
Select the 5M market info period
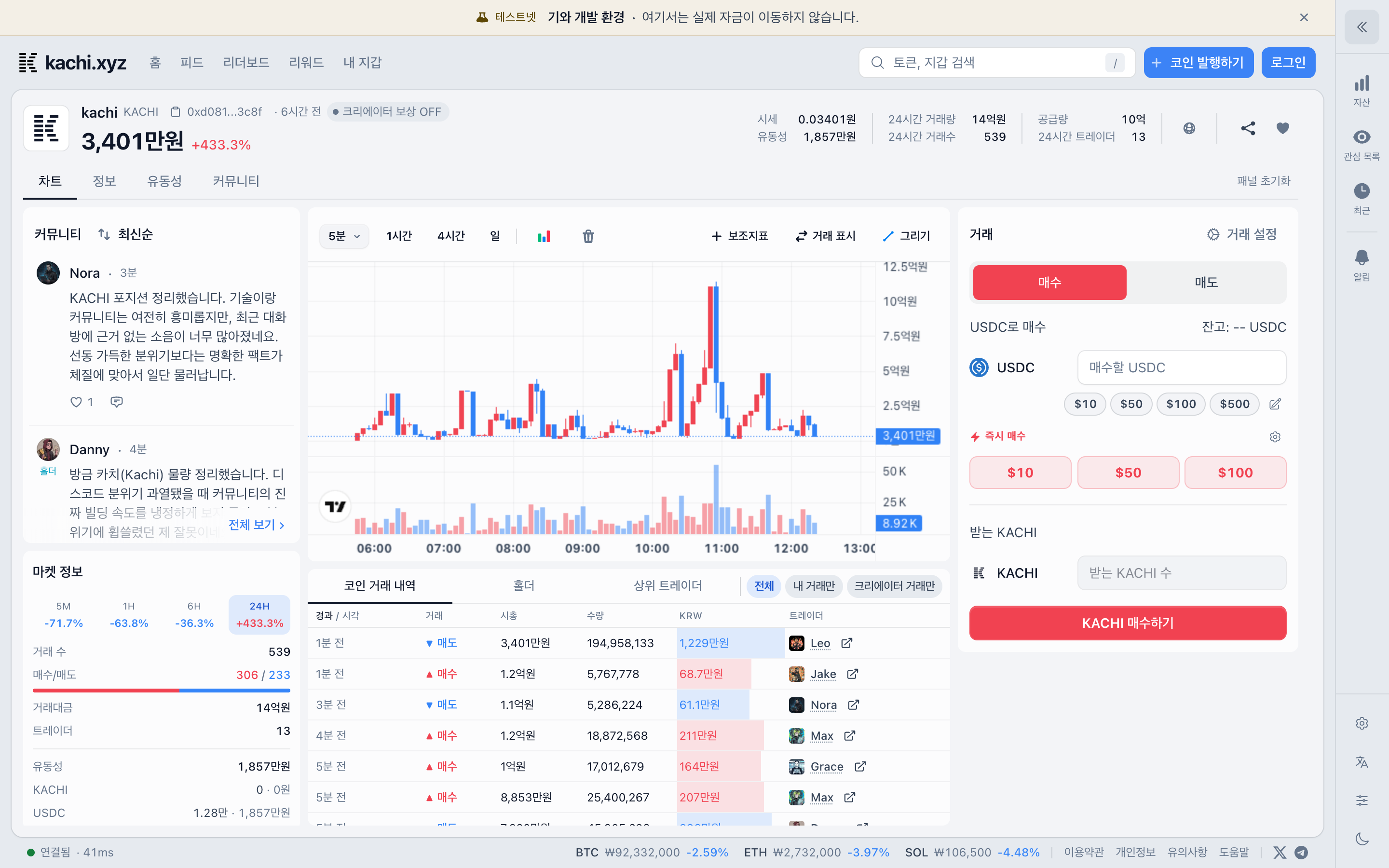pos(63,615)
